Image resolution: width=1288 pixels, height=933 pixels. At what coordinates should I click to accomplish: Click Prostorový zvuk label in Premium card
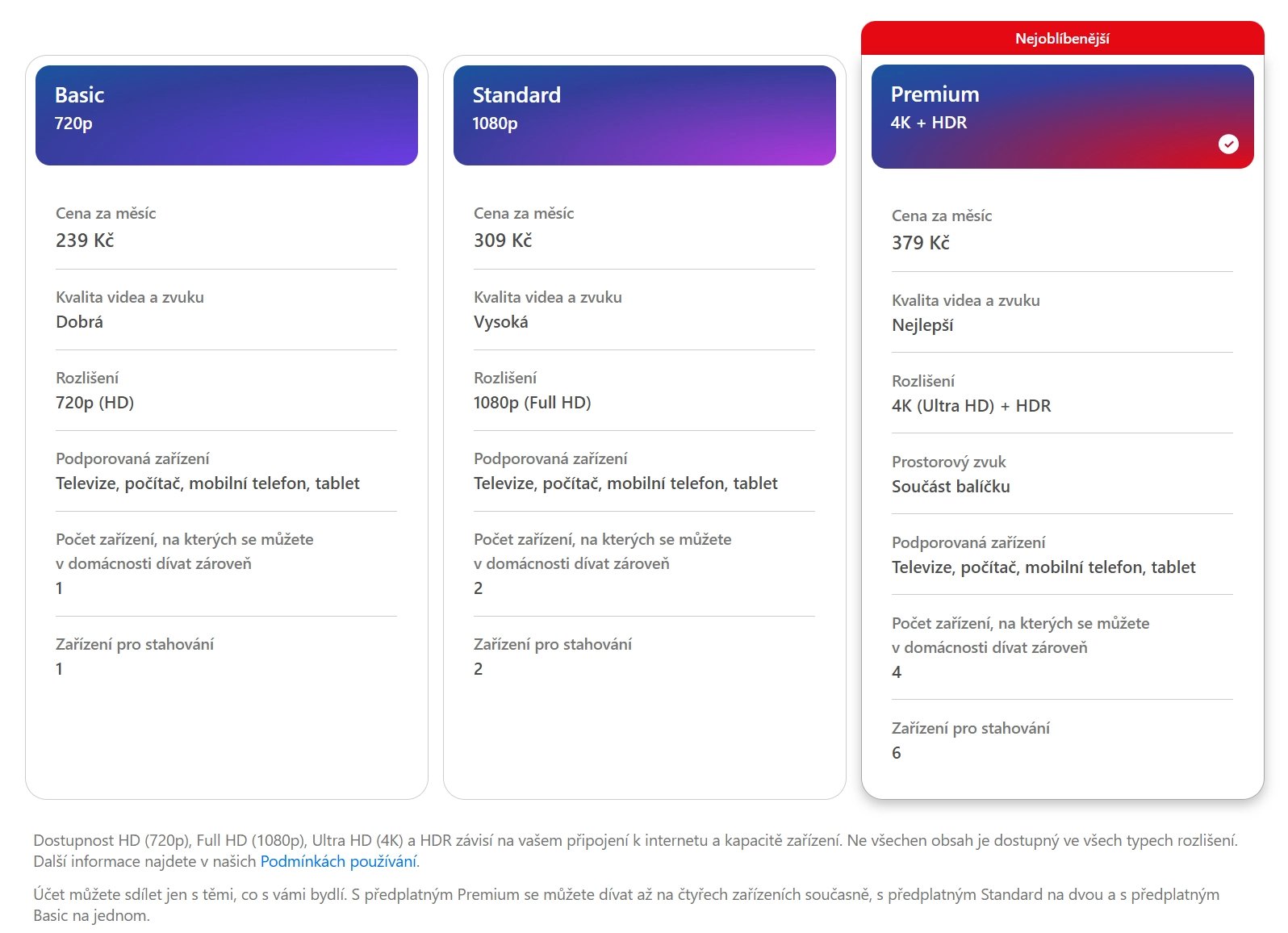[x=948, y=462]
